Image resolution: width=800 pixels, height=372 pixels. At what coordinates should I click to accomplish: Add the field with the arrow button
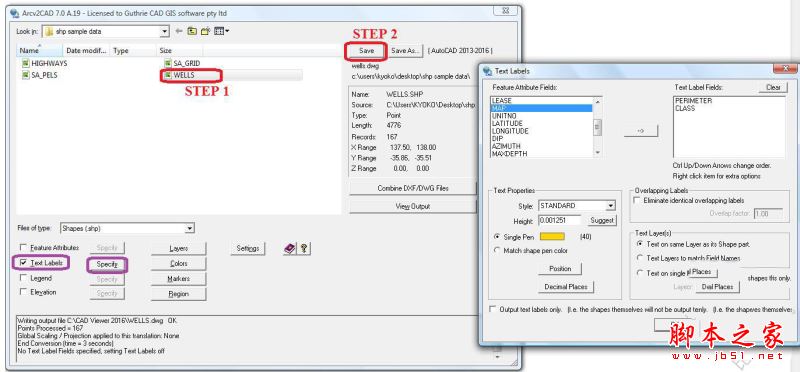(641, 131)
